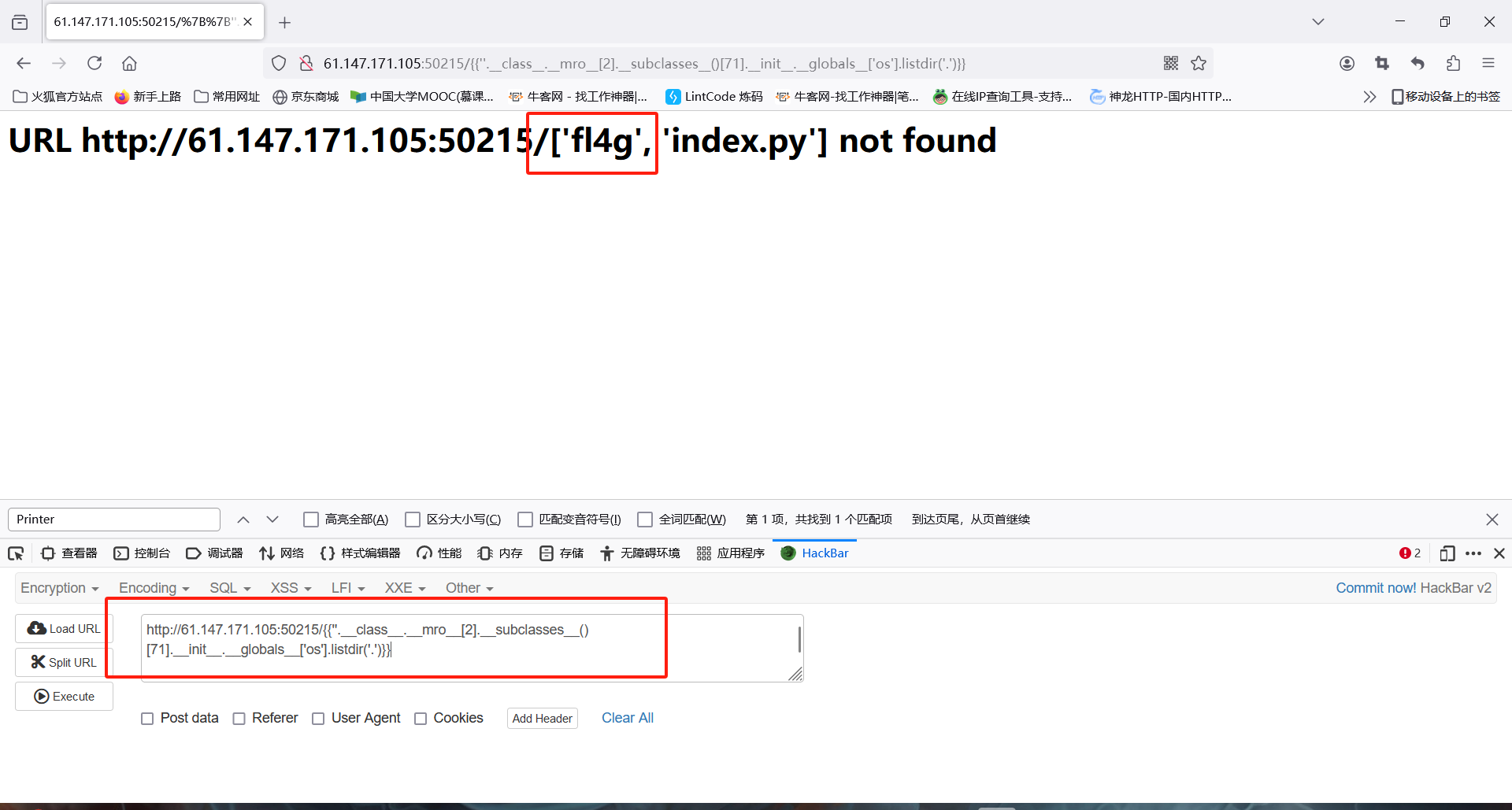Open the extensions puzzle icon
1512x810 pixels.
coord(1453,63)
